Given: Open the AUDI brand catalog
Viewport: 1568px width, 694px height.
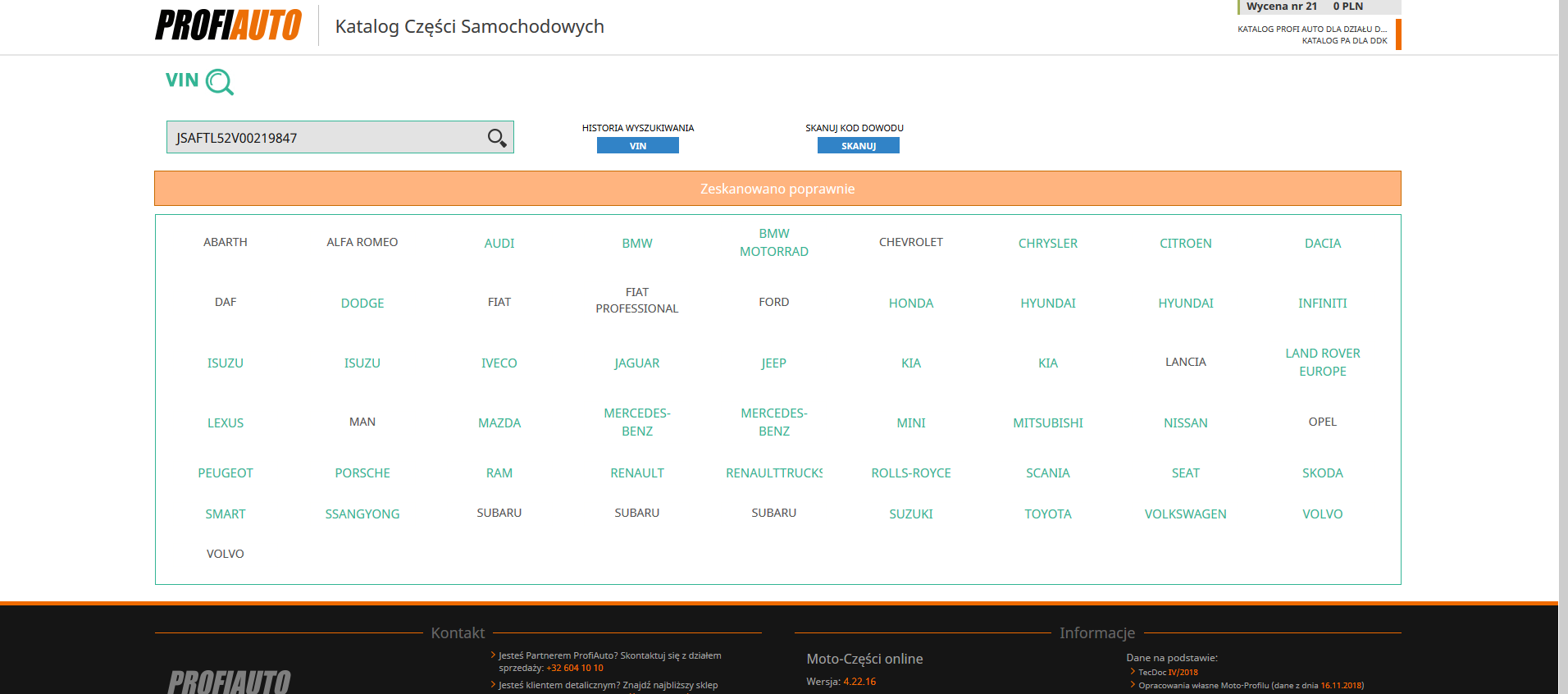Looking at the screenshot, I should [499, 243].
